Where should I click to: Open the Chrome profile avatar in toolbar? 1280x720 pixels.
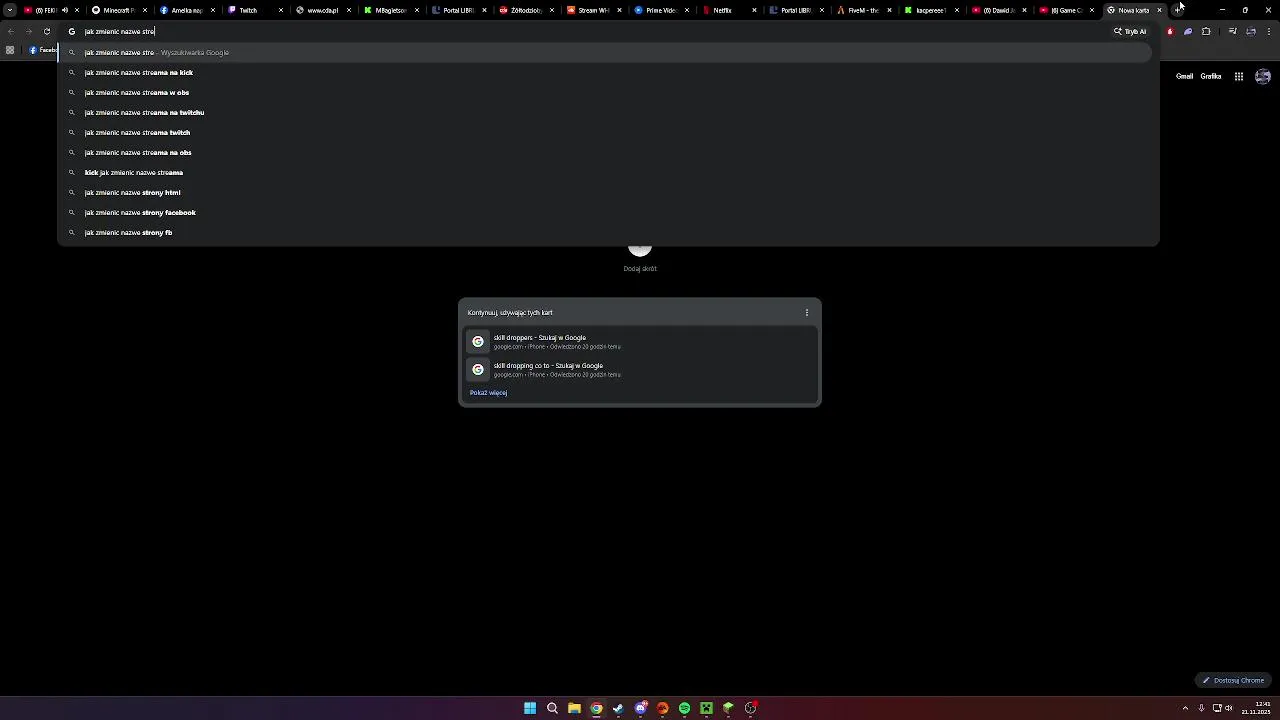[x=1250, y=31]
